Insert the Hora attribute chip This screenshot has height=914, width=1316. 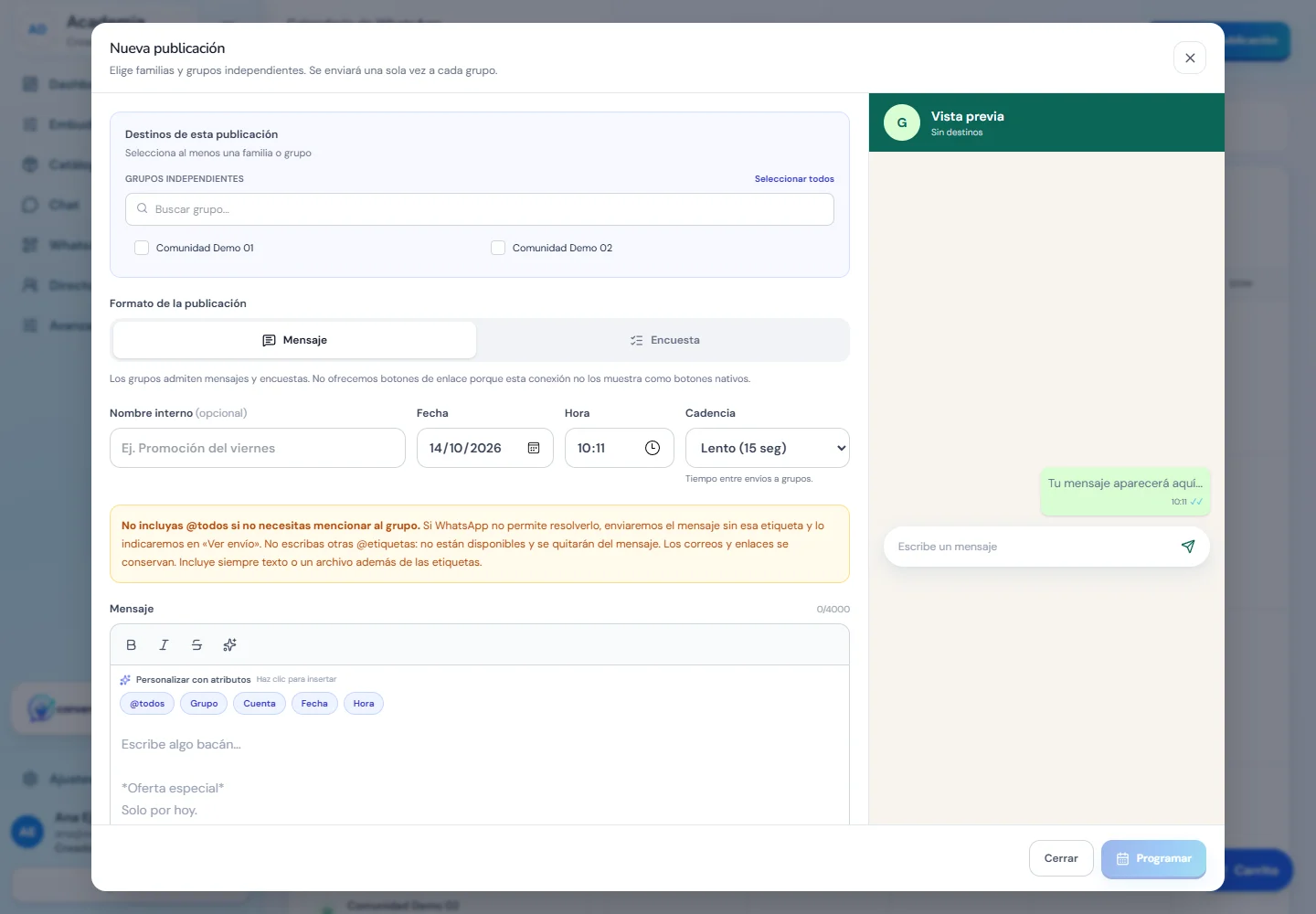click(364, 704)
